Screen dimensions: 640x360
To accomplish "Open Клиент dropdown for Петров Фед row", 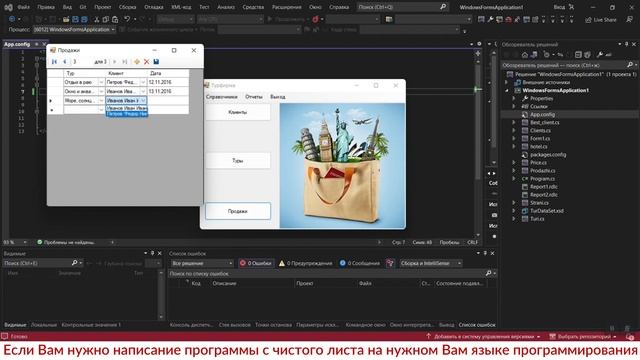I will (143, 82).
